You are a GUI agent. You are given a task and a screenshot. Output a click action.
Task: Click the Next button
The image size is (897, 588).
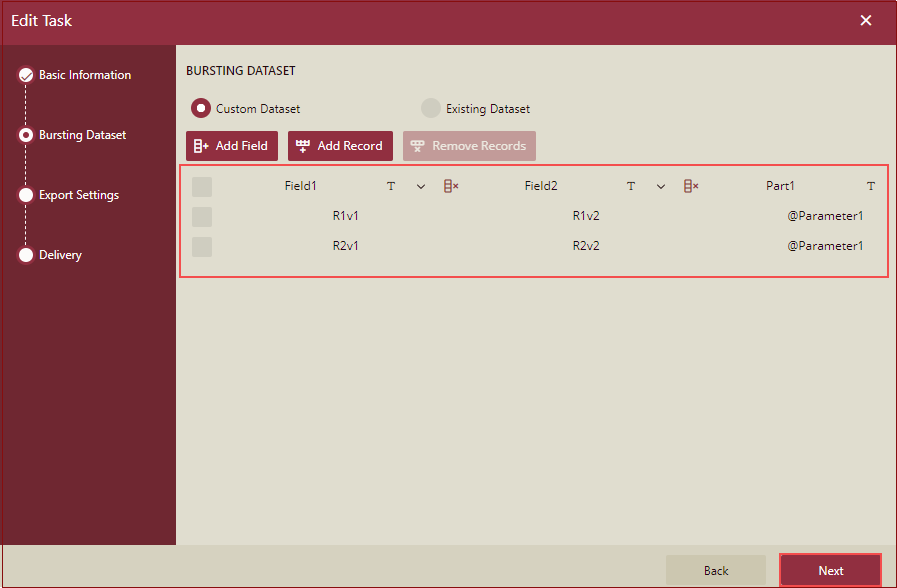click(x=830, y=570)
